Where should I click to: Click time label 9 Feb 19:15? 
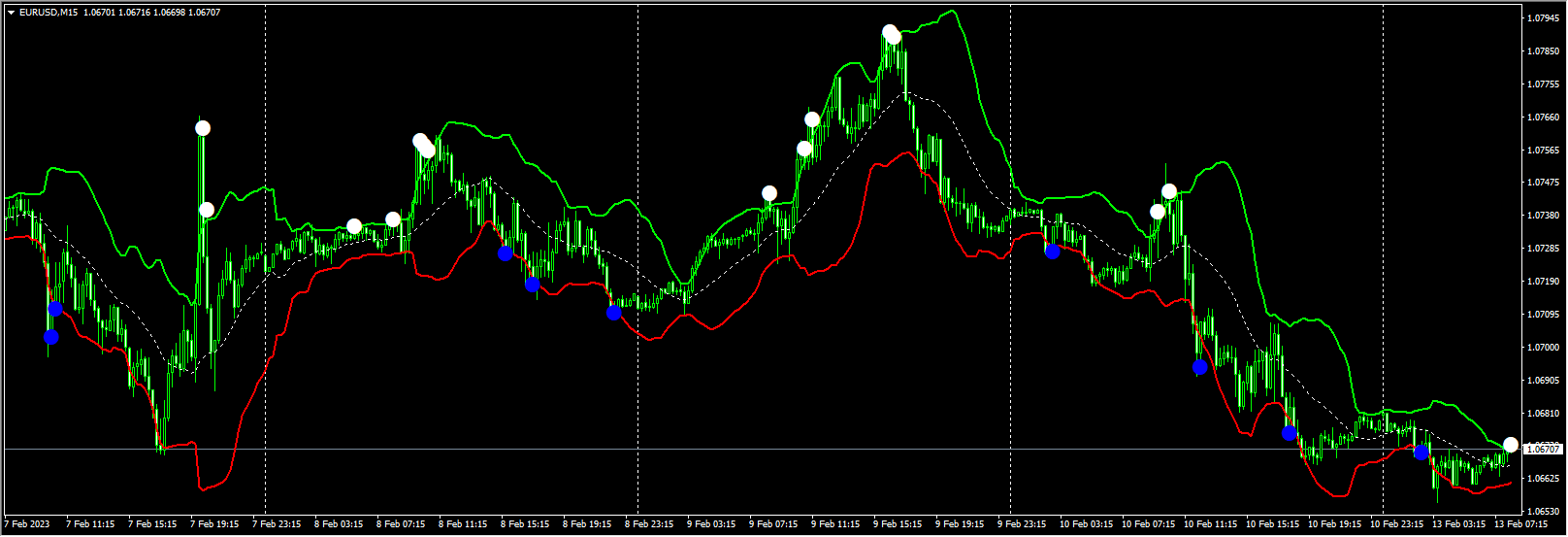(x=960, y=524)
